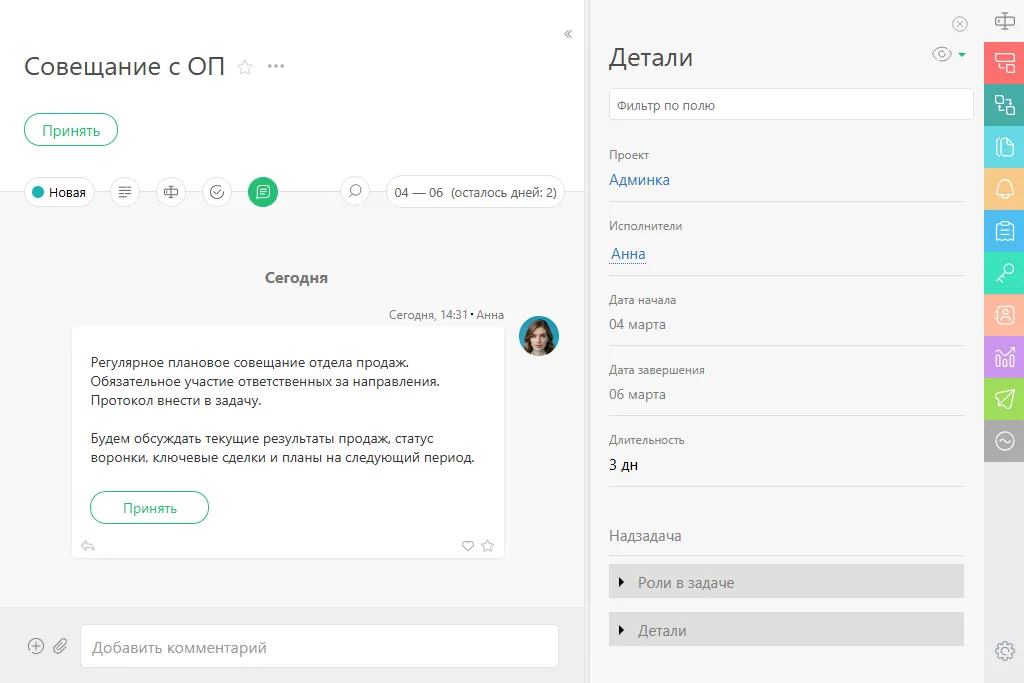The height and width of the screenshot is (683, 1024).
Task: Open the notifications bell panel
Action: (1003, 188)
